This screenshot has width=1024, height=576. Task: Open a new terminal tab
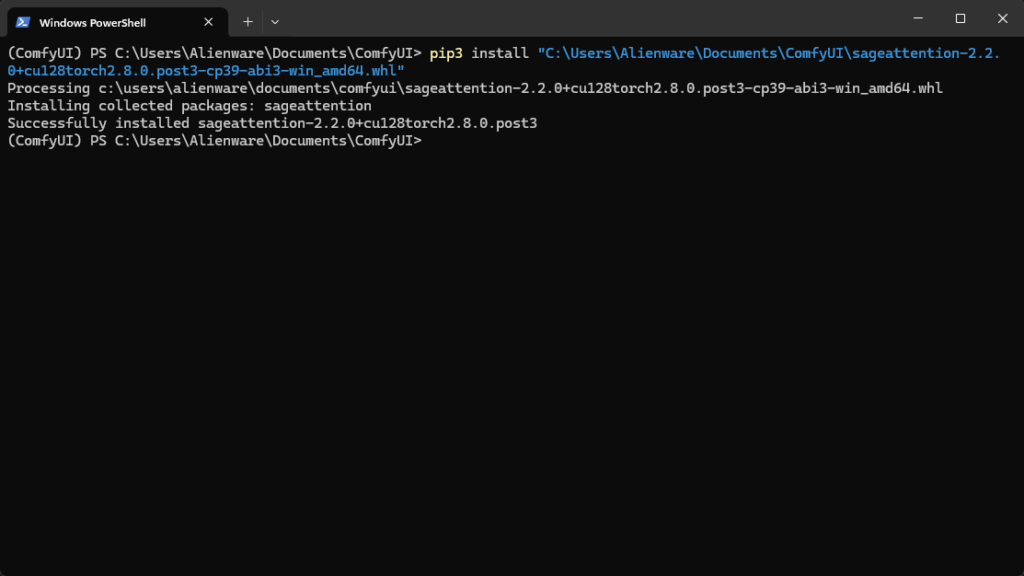pos(248,22)
